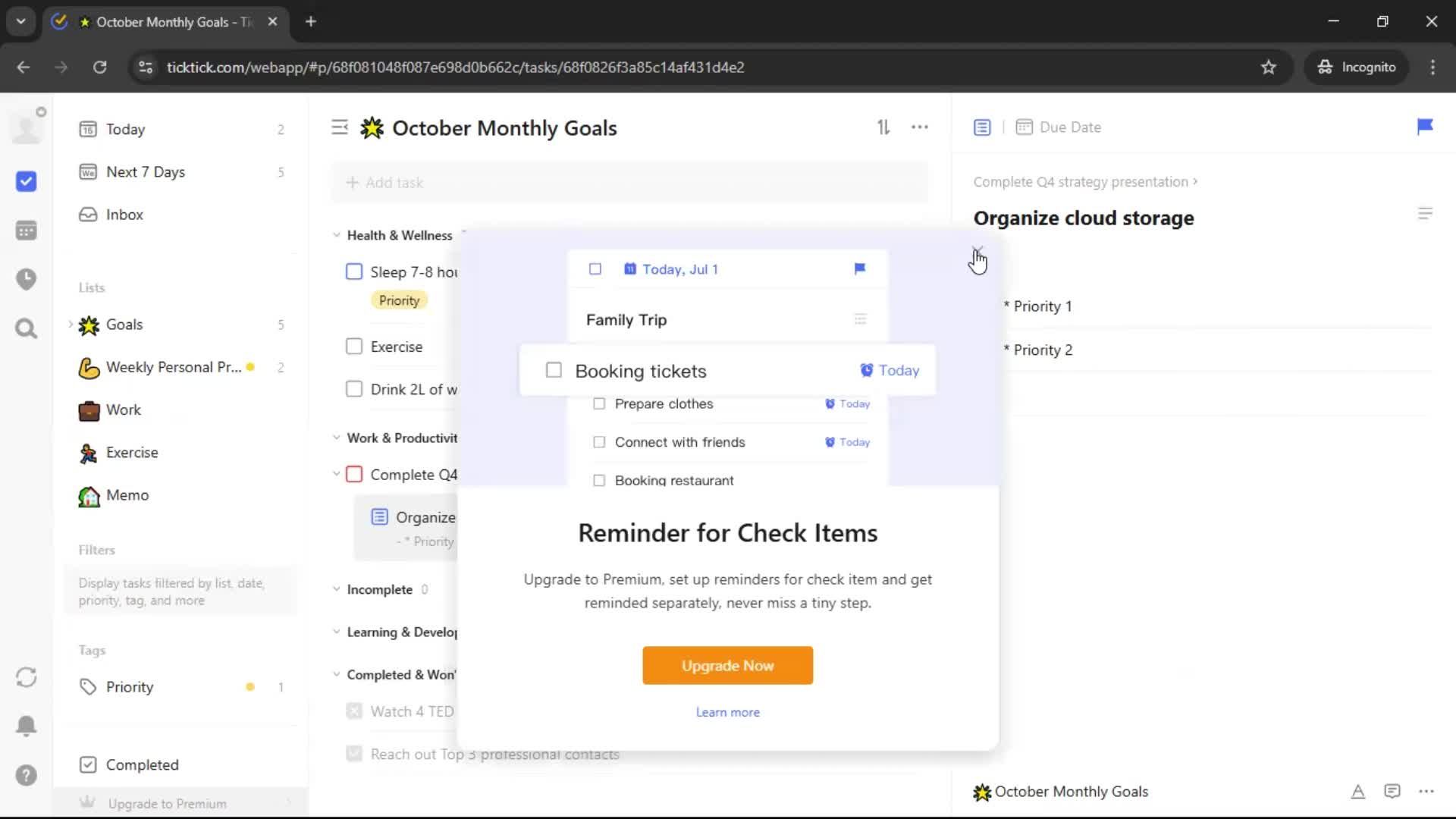
Task: Click the Search magnifier icon in sidebar
Action: pyautogui.click(x=26, y=328)
